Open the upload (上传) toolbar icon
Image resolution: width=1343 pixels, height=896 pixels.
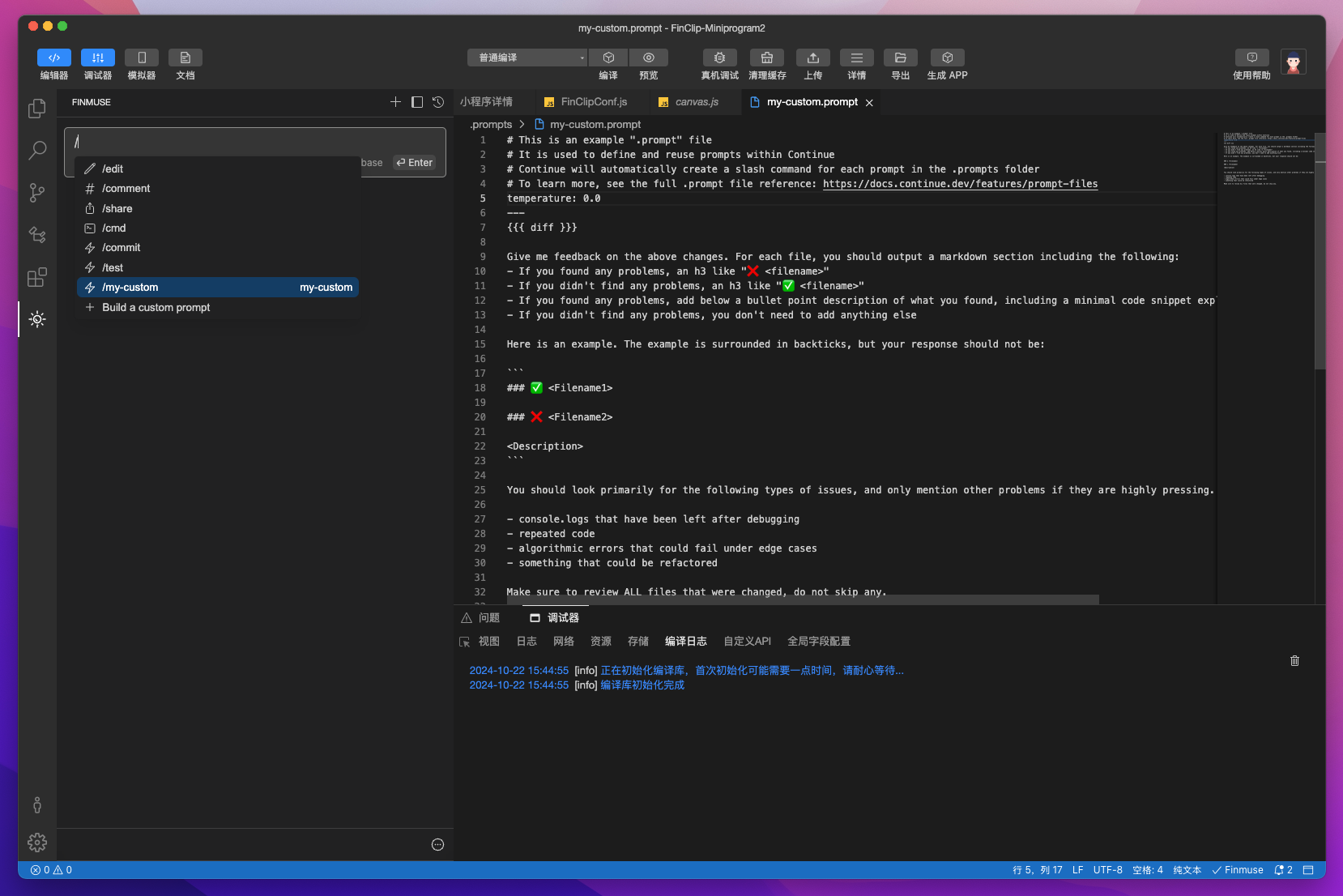click(x=812, y=58)
